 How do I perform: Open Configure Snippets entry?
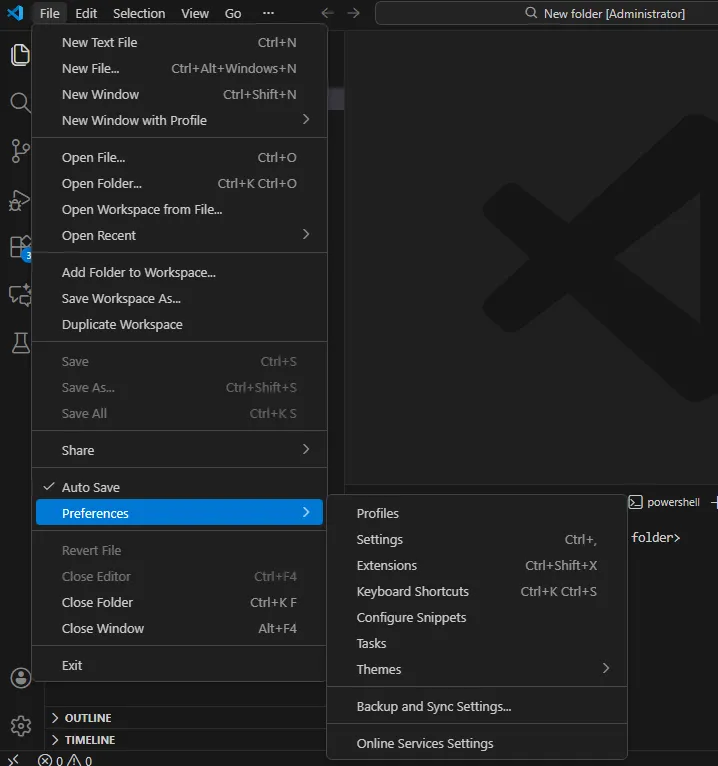477,617
